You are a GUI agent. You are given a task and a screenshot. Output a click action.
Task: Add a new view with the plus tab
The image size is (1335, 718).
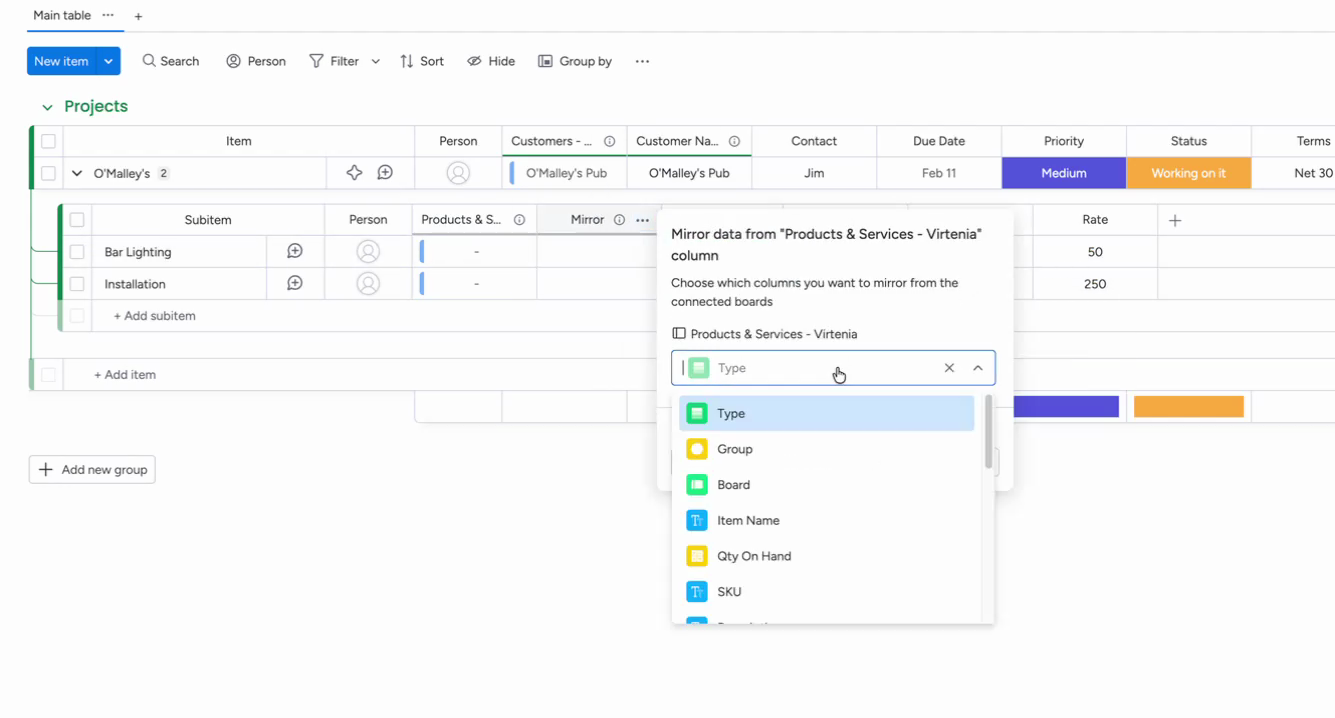coord(138,16)
